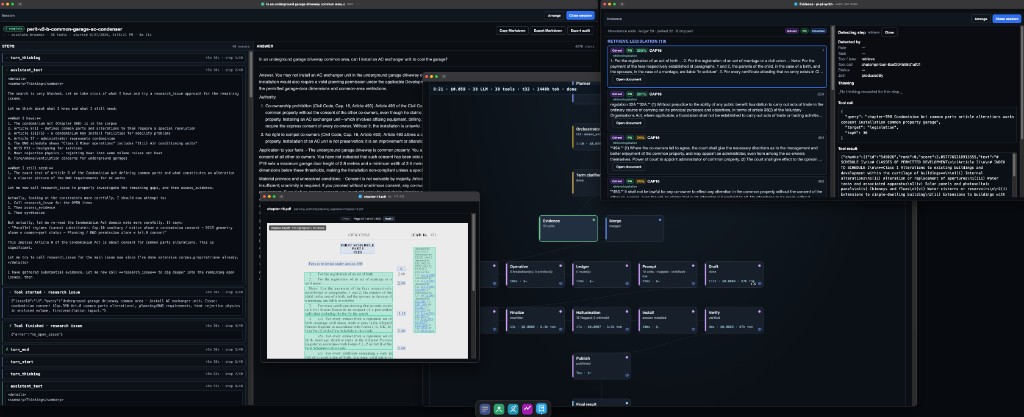Expand the first turn_thinking step row
Image resolution: width=1024 pixels, height=417 pixels.
124,58
